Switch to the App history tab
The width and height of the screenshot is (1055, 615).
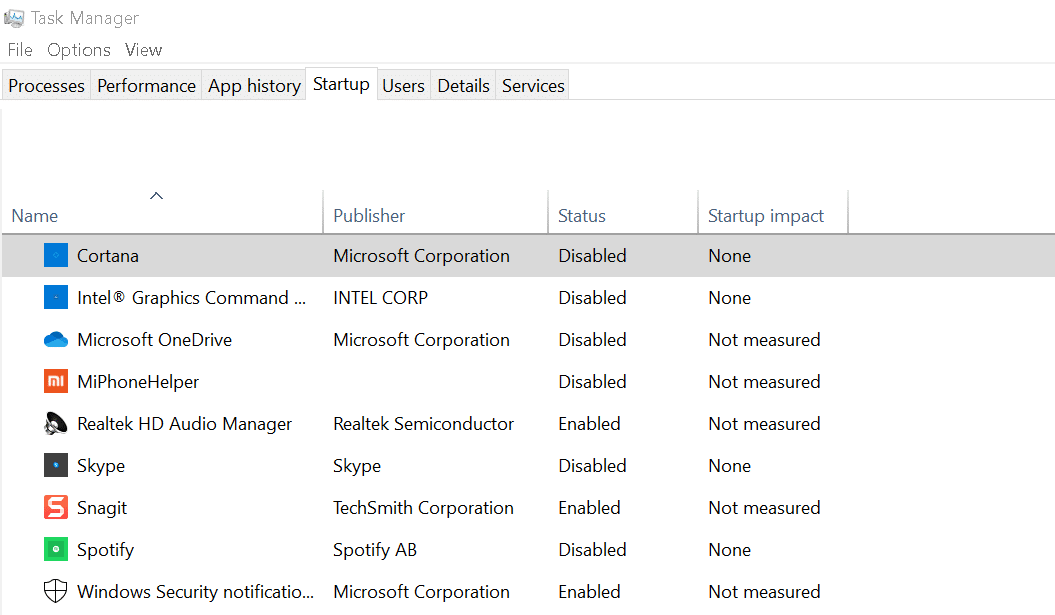(254, 85)
